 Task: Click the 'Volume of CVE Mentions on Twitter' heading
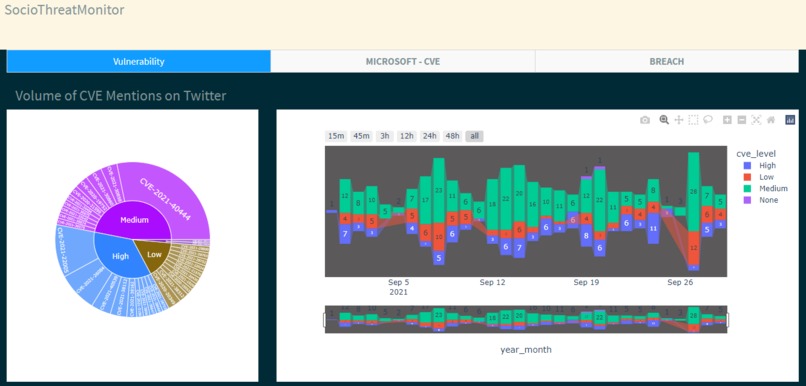click(x=121, y=96)
